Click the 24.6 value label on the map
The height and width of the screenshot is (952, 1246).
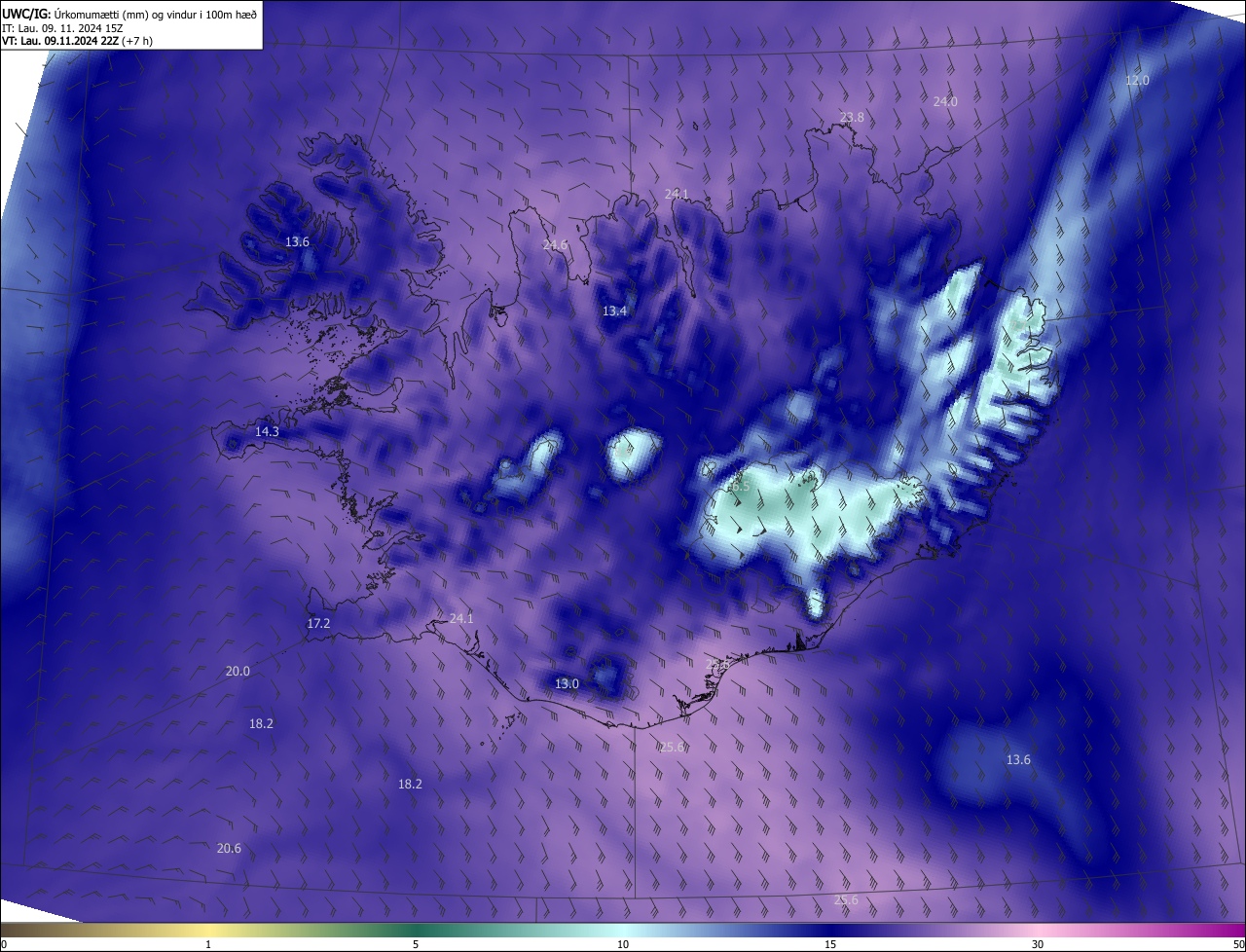555,244
